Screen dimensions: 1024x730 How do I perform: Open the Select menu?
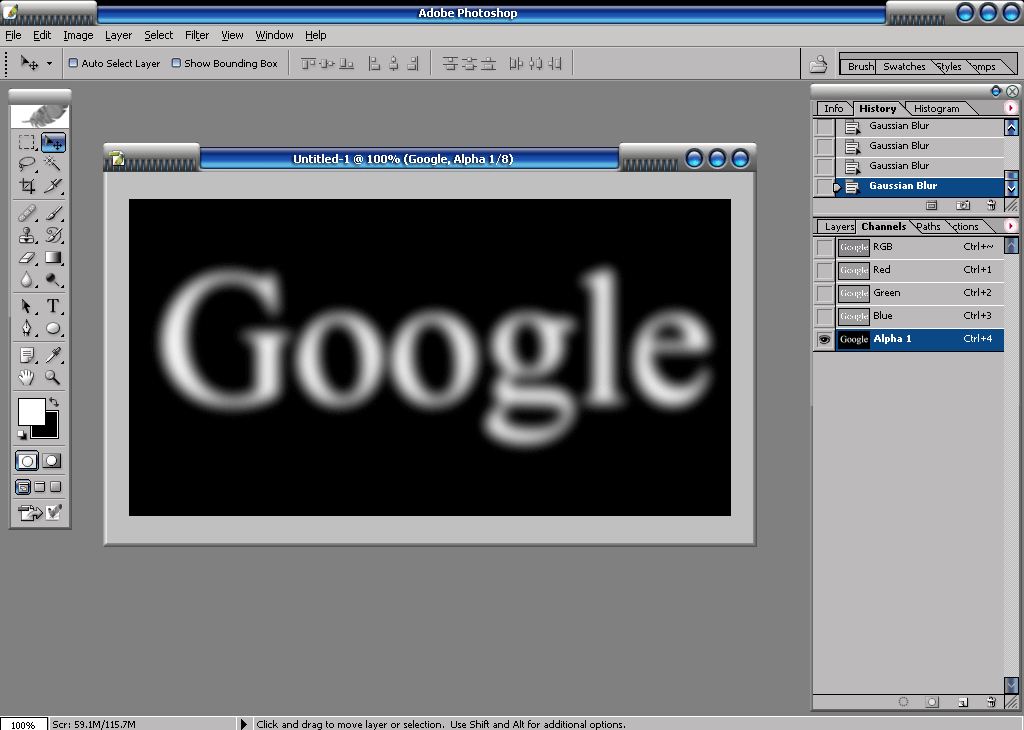(x=159, y=35)
